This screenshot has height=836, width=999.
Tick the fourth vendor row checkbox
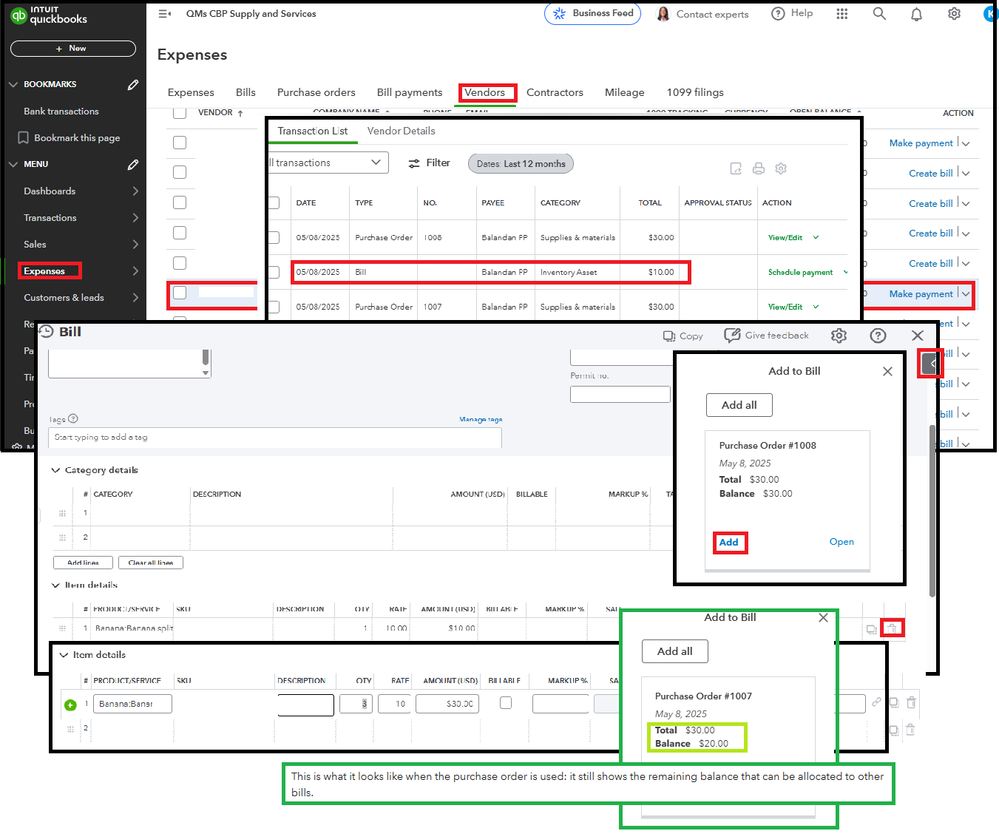tap(180, 233)
